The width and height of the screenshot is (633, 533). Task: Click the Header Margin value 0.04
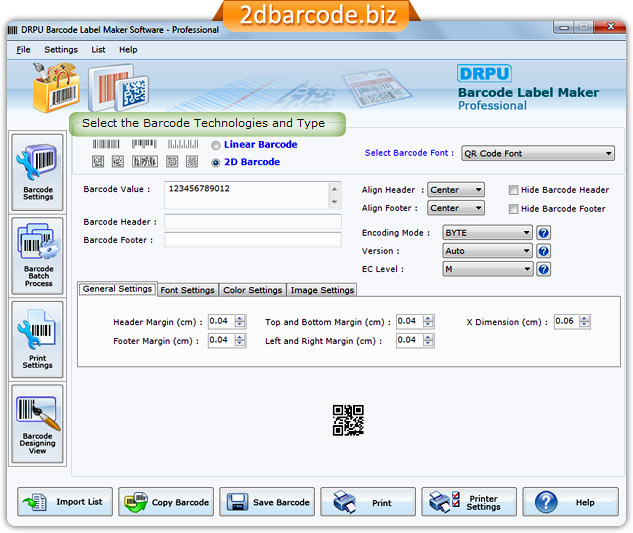218,321
